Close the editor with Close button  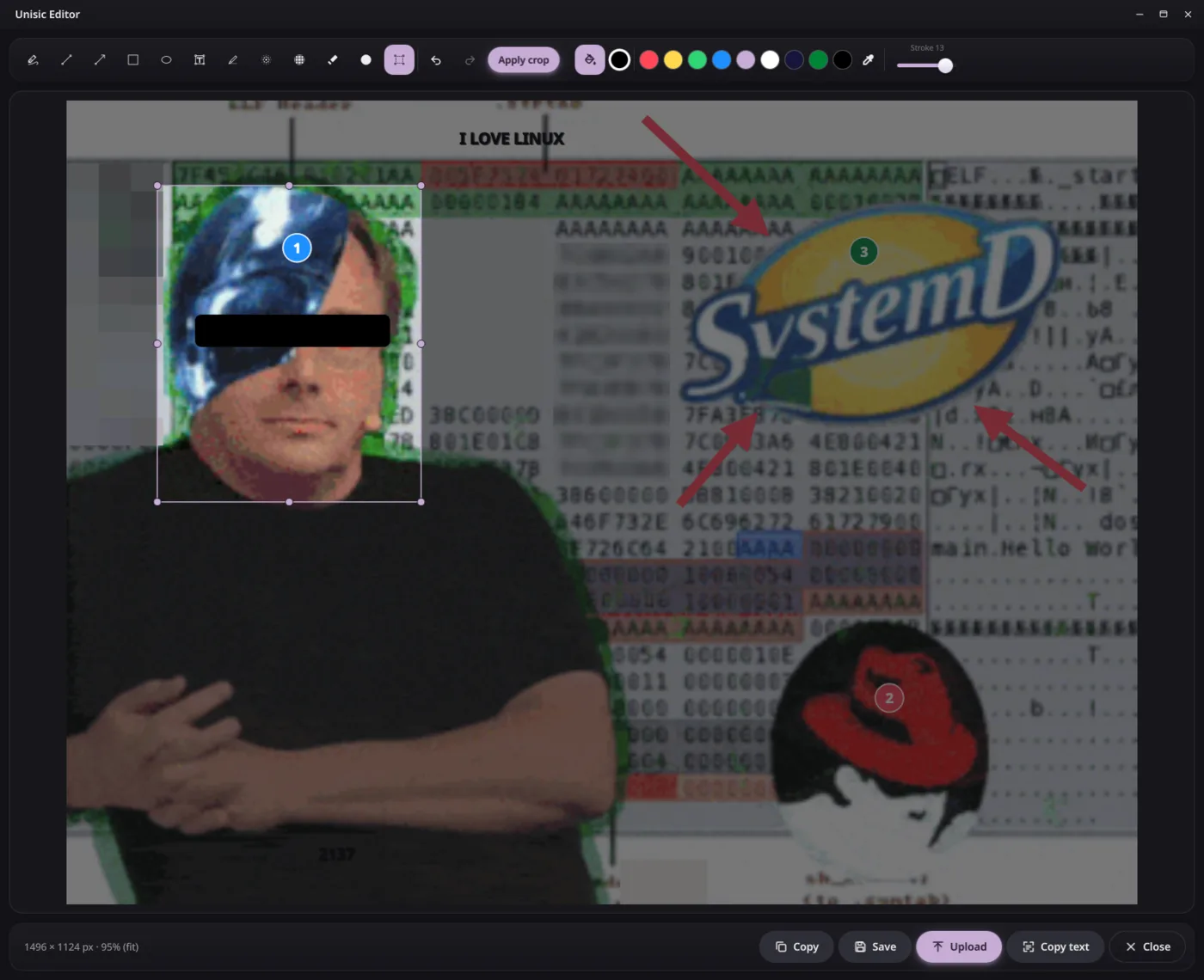(1147, 946)
